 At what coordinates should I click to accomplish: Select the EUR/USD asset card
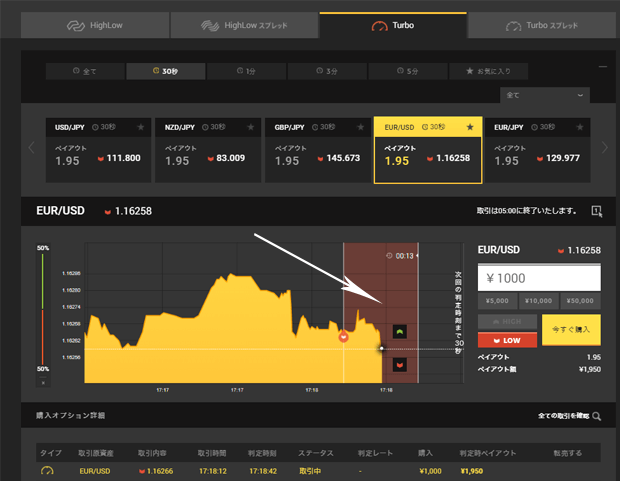click(x=428, y=150)
